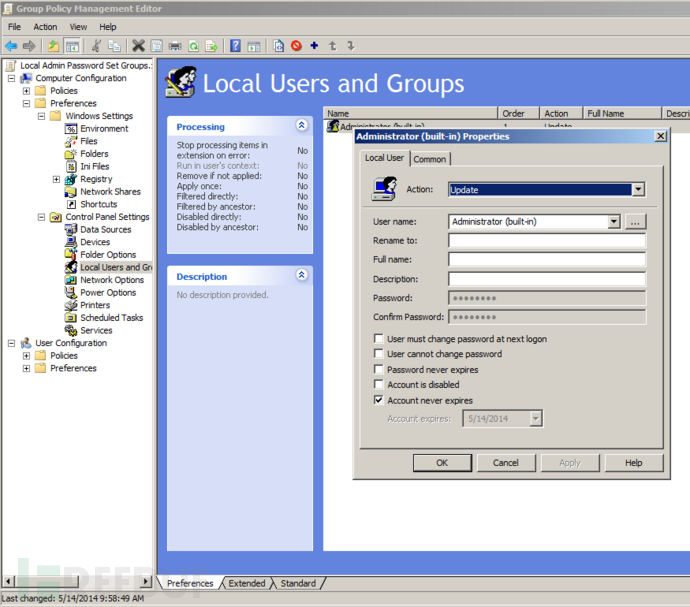Click the Print toolbar icon
Image resolution: width=690 pixels, height=607 pixels.
(x=175, y=46)
